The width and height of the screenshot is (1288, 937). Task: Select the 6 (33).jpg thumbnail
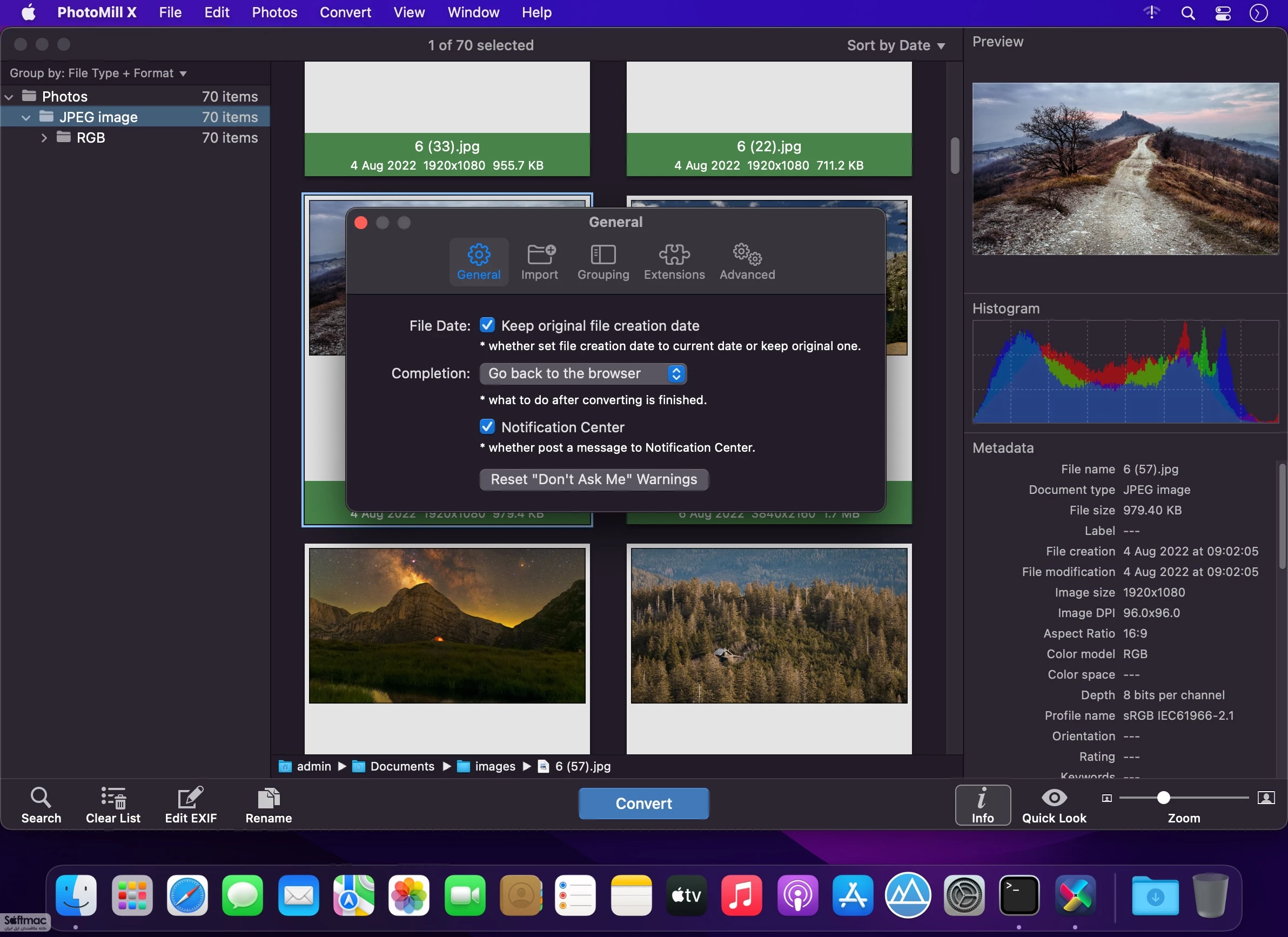tap(447, 119)
